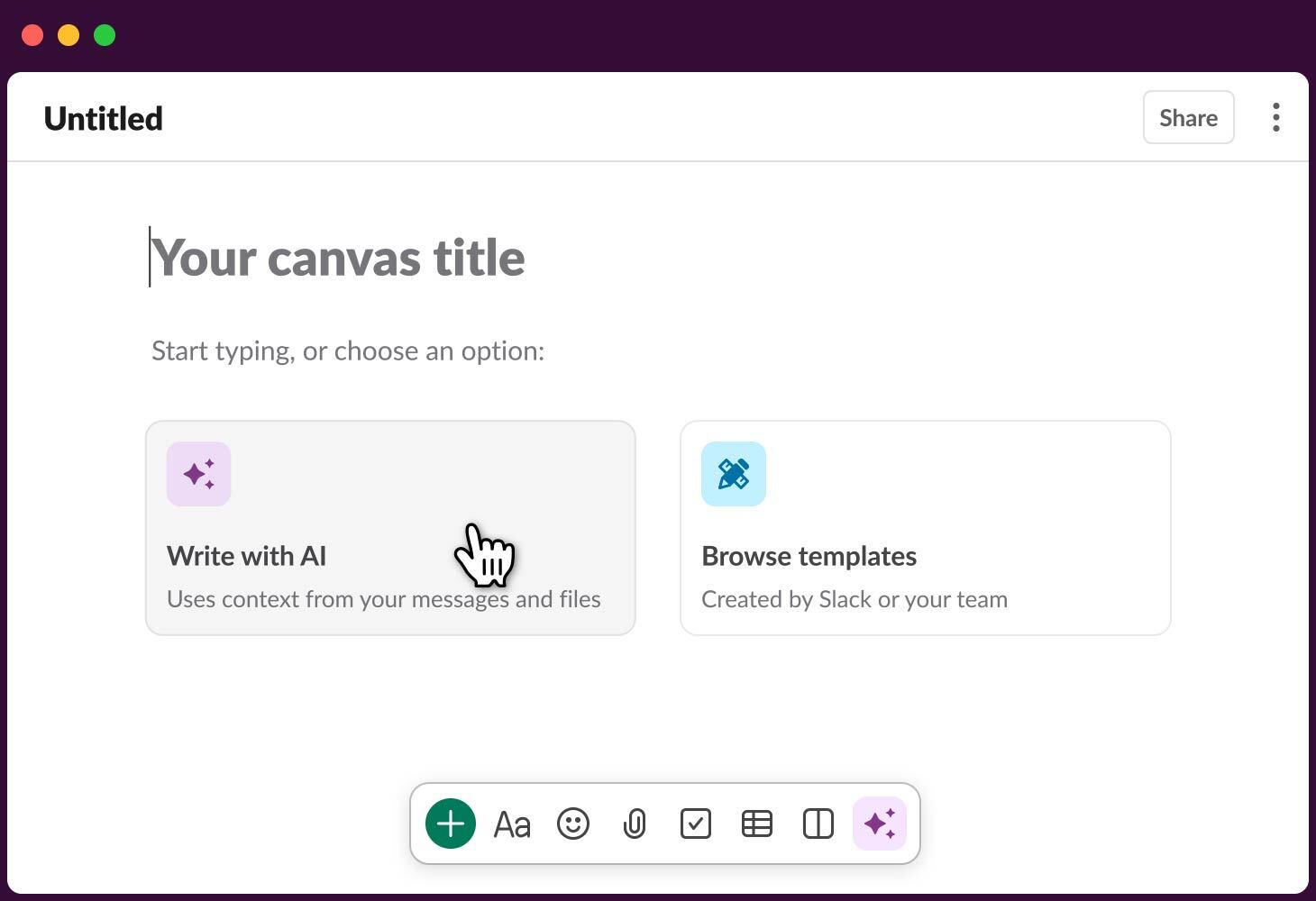Image resolution: width=1316 pixels, height=901 pixels.
Task: Open the three-dot overflow menu
Action: pos(1275,117)
